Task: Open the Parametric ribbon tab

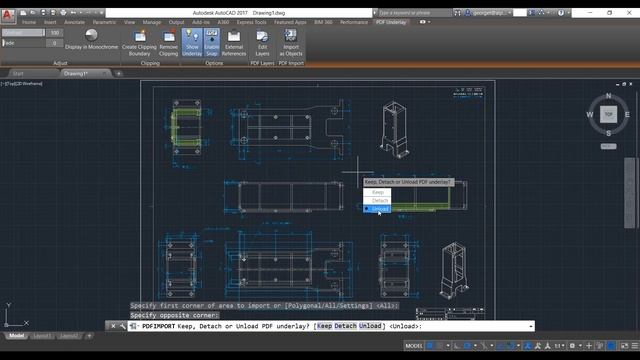Action: [x=104, y=22]
